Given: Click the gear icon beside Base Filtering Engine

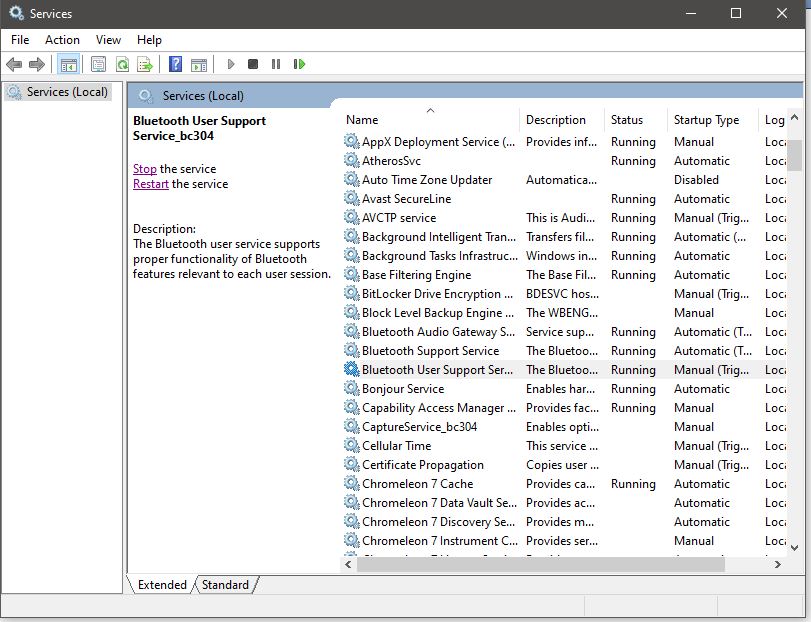Looking at the screenshot, I should tap(352, 275).
